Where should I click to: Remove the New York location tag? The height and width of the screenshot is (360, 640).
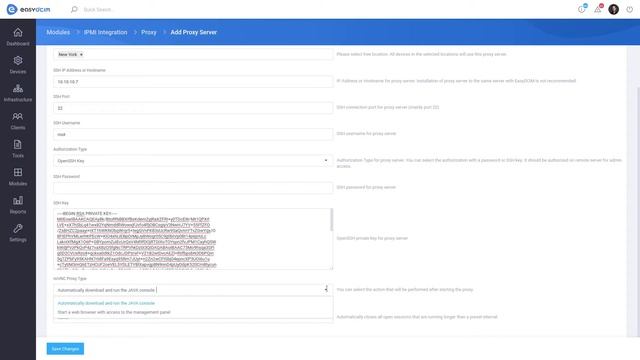(x=81, y=54)
